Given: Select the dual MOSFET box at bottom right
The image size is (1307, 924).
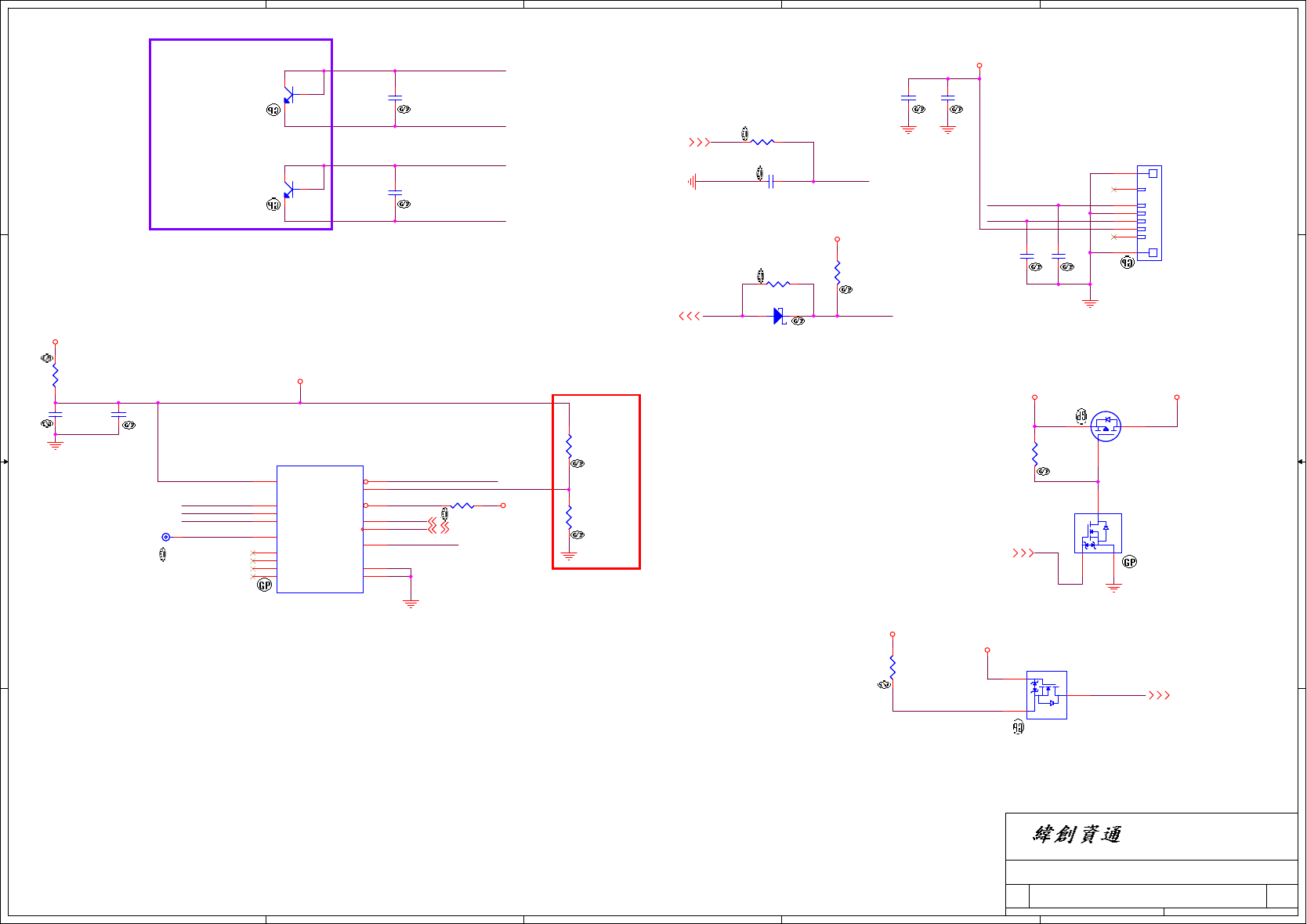Looking at the screenshot, I should (1047, 695).
